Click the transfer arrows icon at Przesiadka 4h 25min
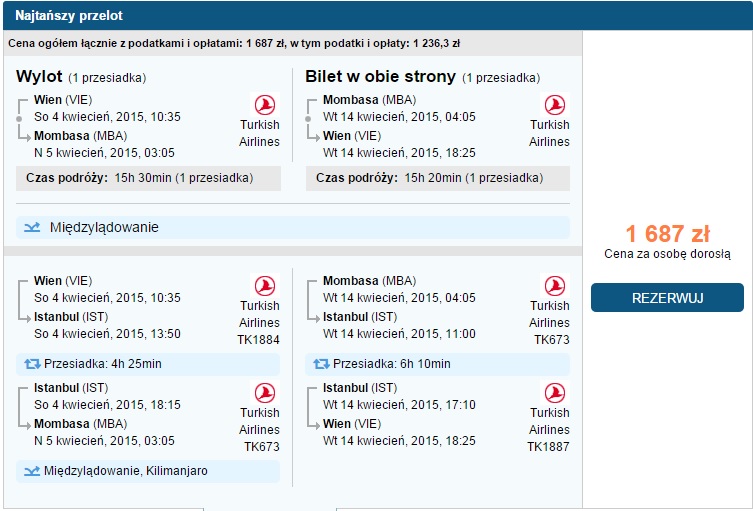The image size is (753, 511). 32,364
